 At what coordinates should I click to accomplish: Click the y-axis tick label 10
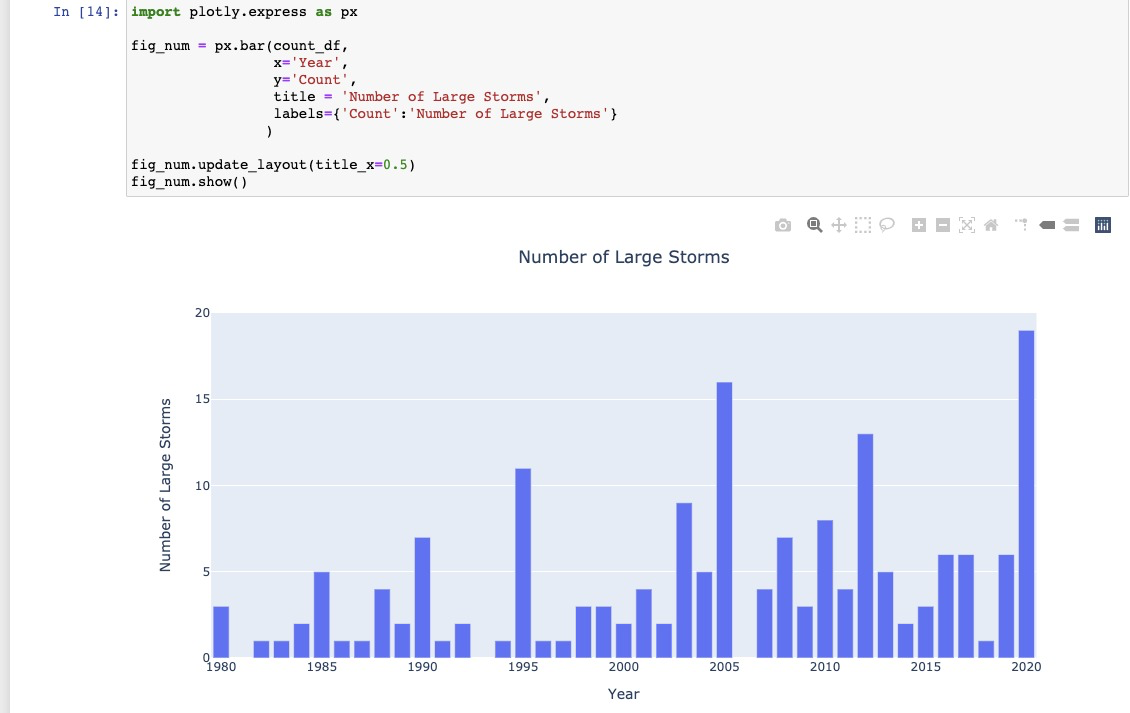click(203, 486)
